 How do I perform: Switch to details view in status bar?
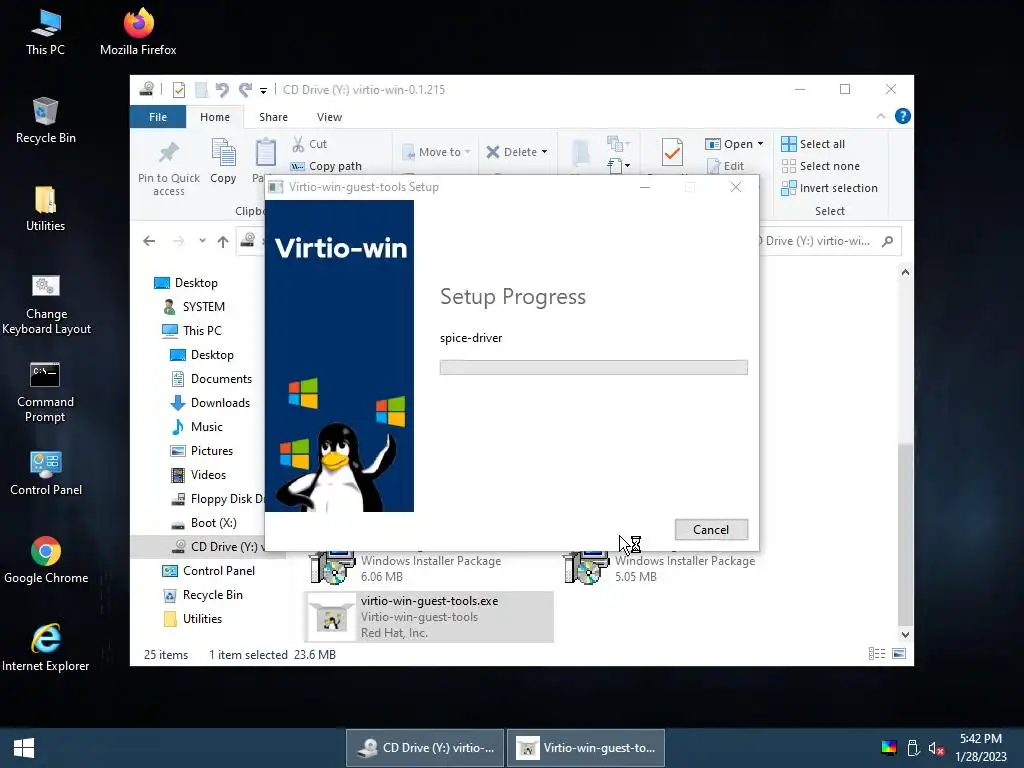pyautogui.click(x=877, y=654)
